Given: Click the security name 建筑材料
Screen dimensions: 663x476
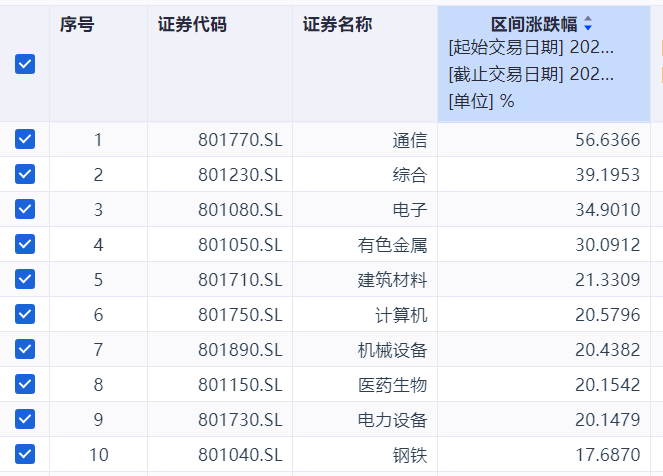Looking at the screenshot, I should pyautogui.click(x=392, y=280).
